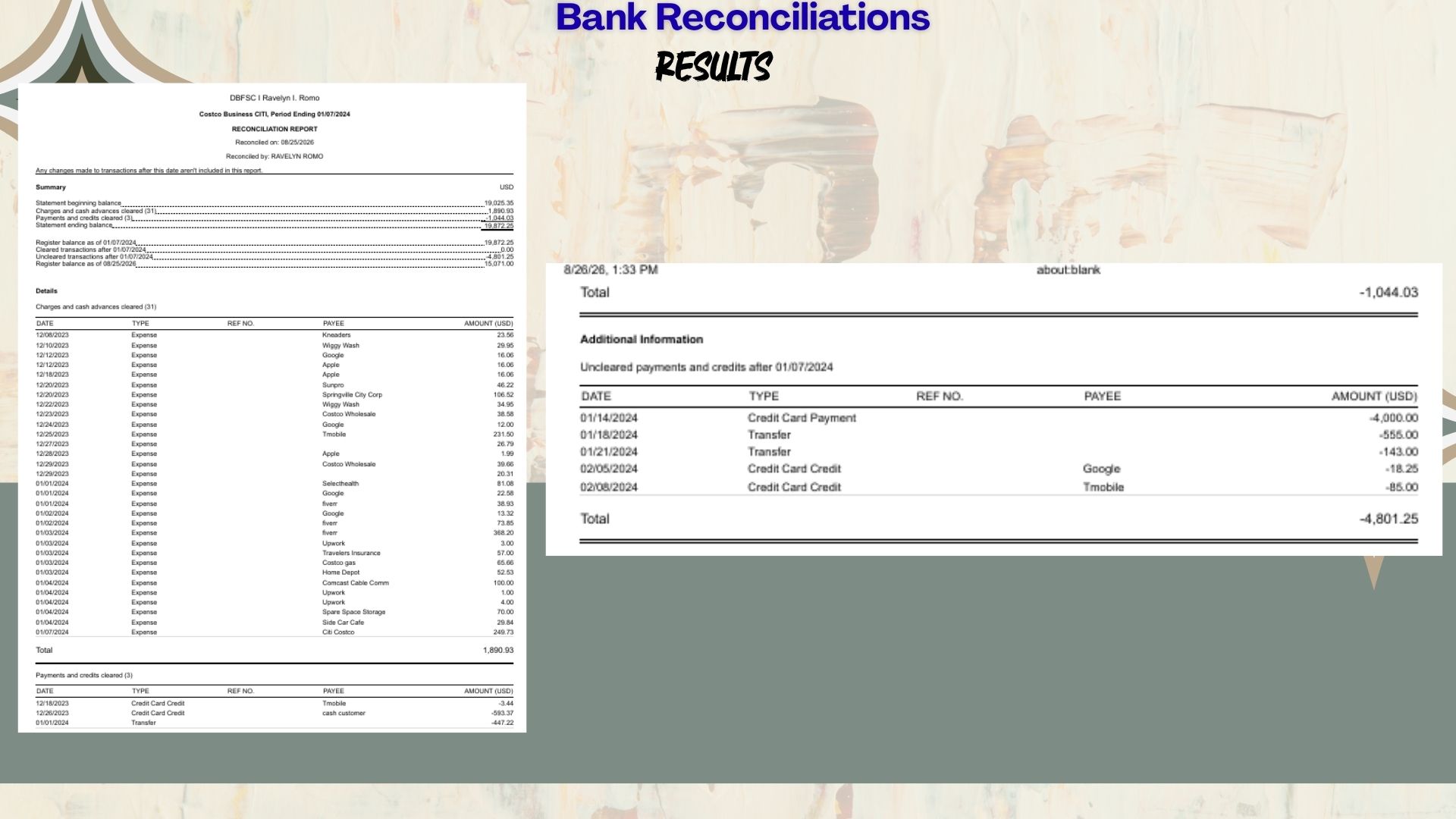Click the "Statement beginning balance" summary line
1456x819 pixels.
275,203
